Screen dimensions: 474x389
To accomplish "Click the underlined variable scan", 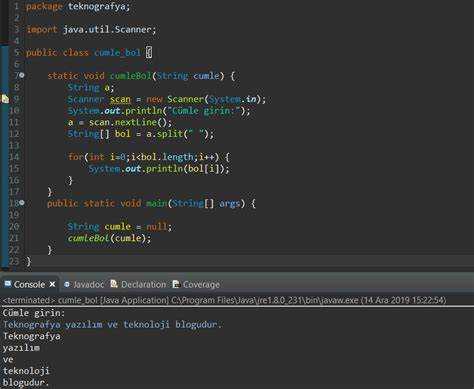I will click(x=120, y=99).
